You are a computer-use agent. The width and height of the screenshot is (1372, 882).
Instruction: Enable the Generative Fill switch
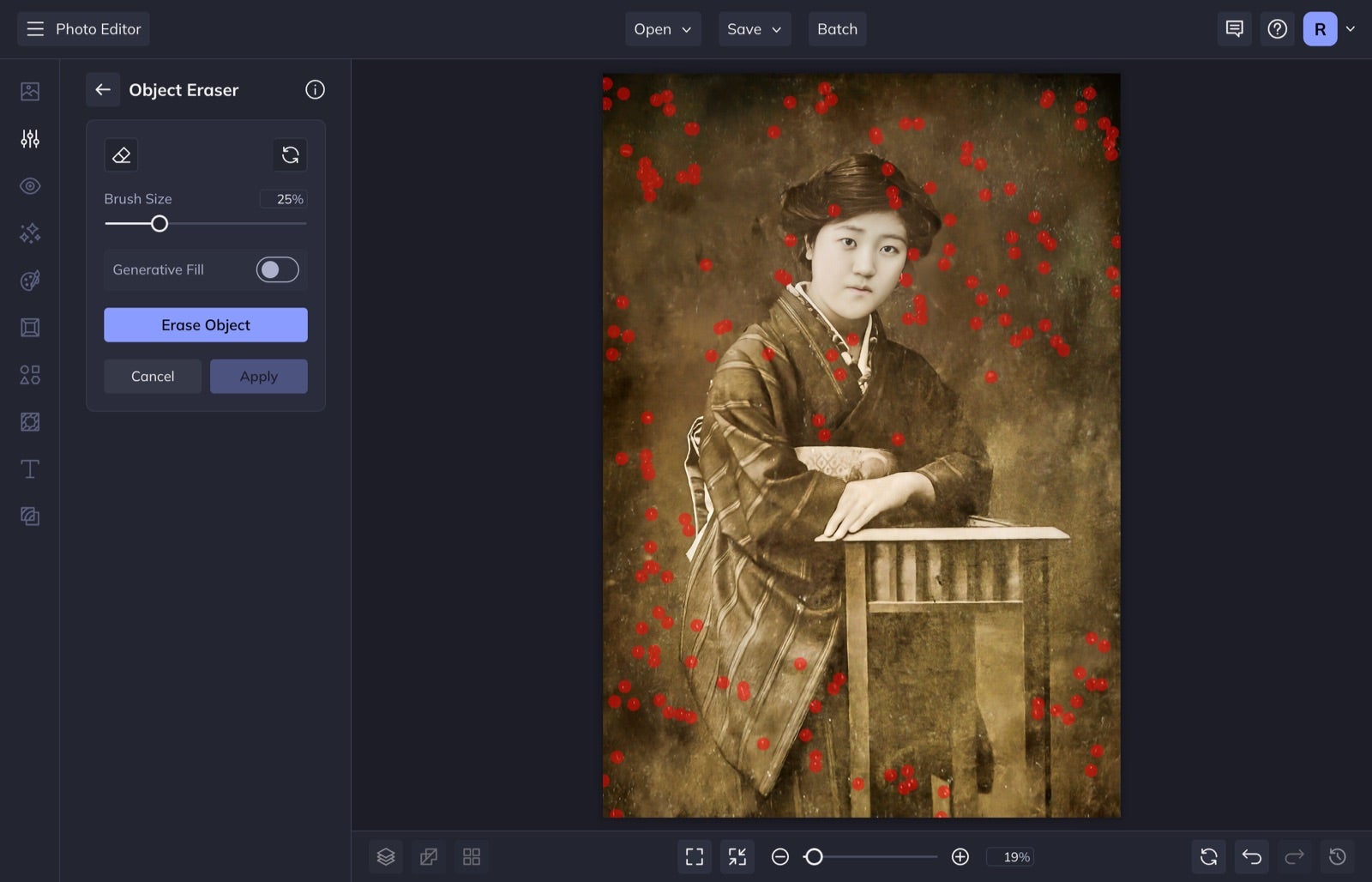pos(276,269)
